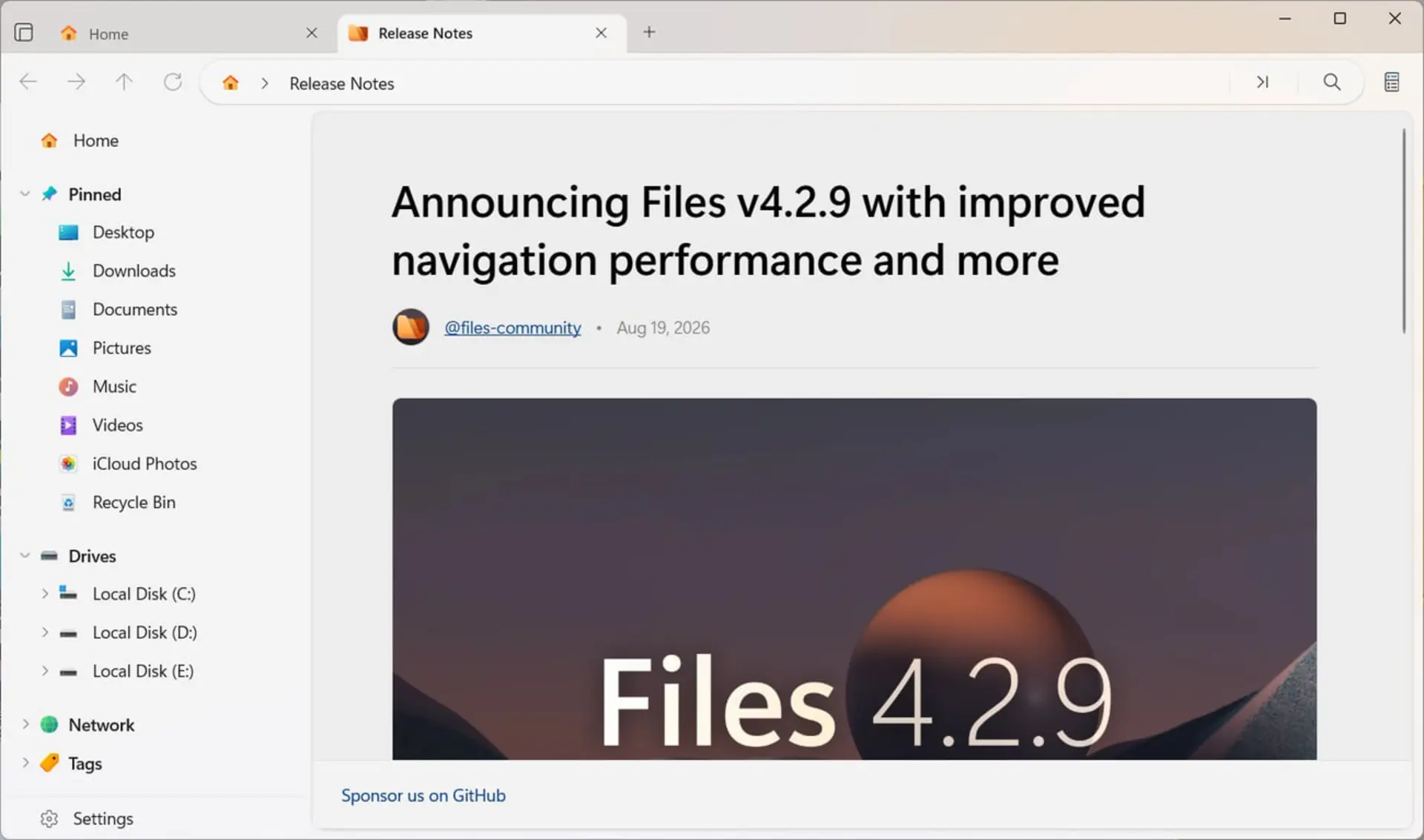Click the breadcrumb chevron after home
The image size is (1424, 840).
tap(264, 83)
